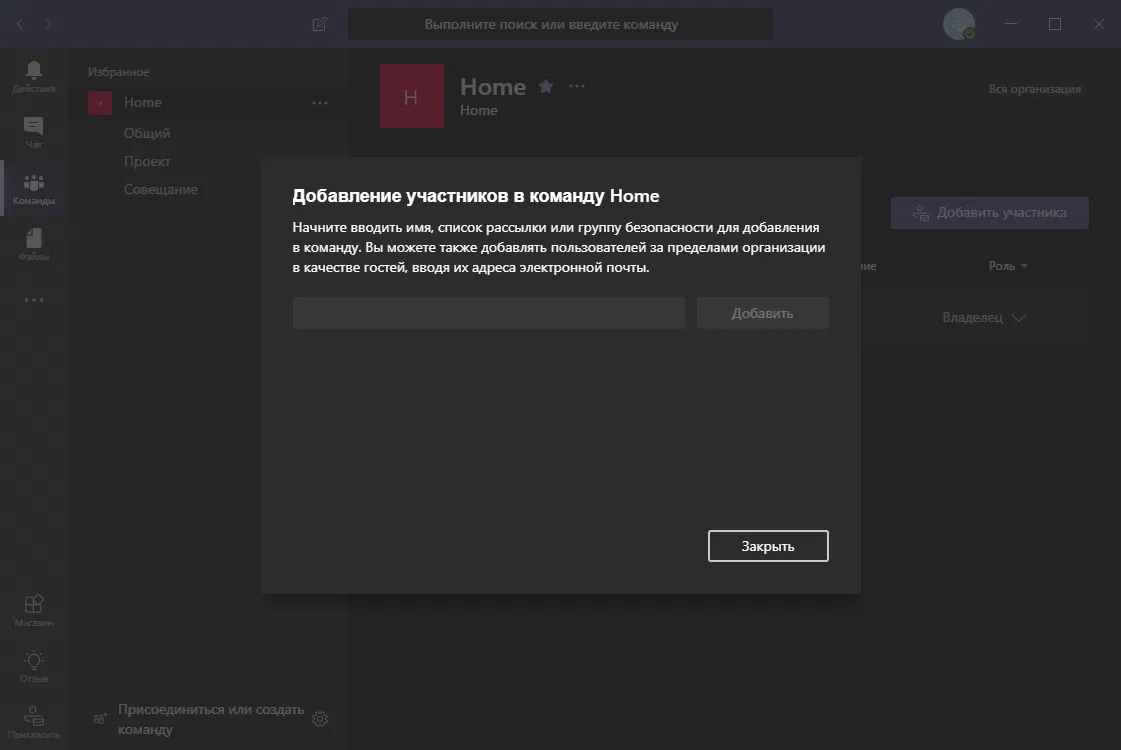Maximize the Teams window

[1055, 24]
